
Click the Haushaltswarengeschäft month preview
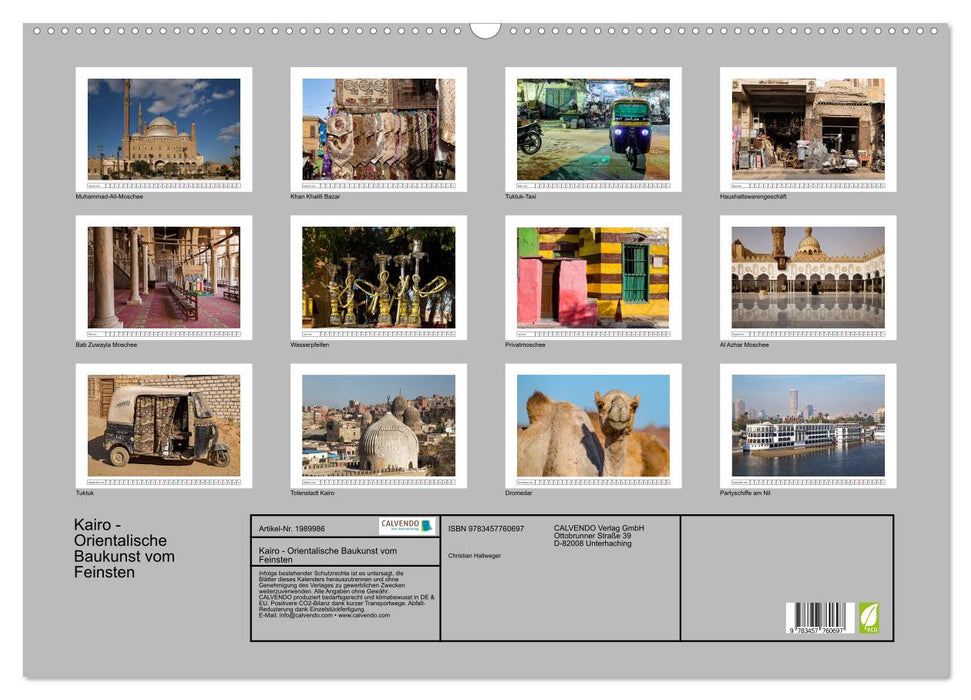pyautogui.click(x=807, y=127)
